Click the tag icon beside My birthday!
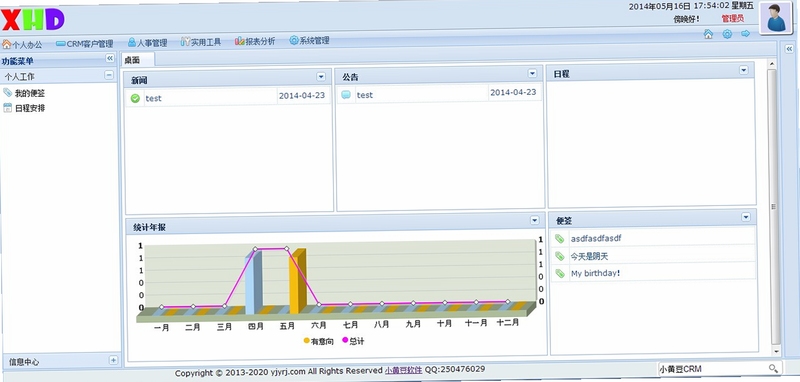The width and height of the screenshot is (800, 382). click(560, 273)
